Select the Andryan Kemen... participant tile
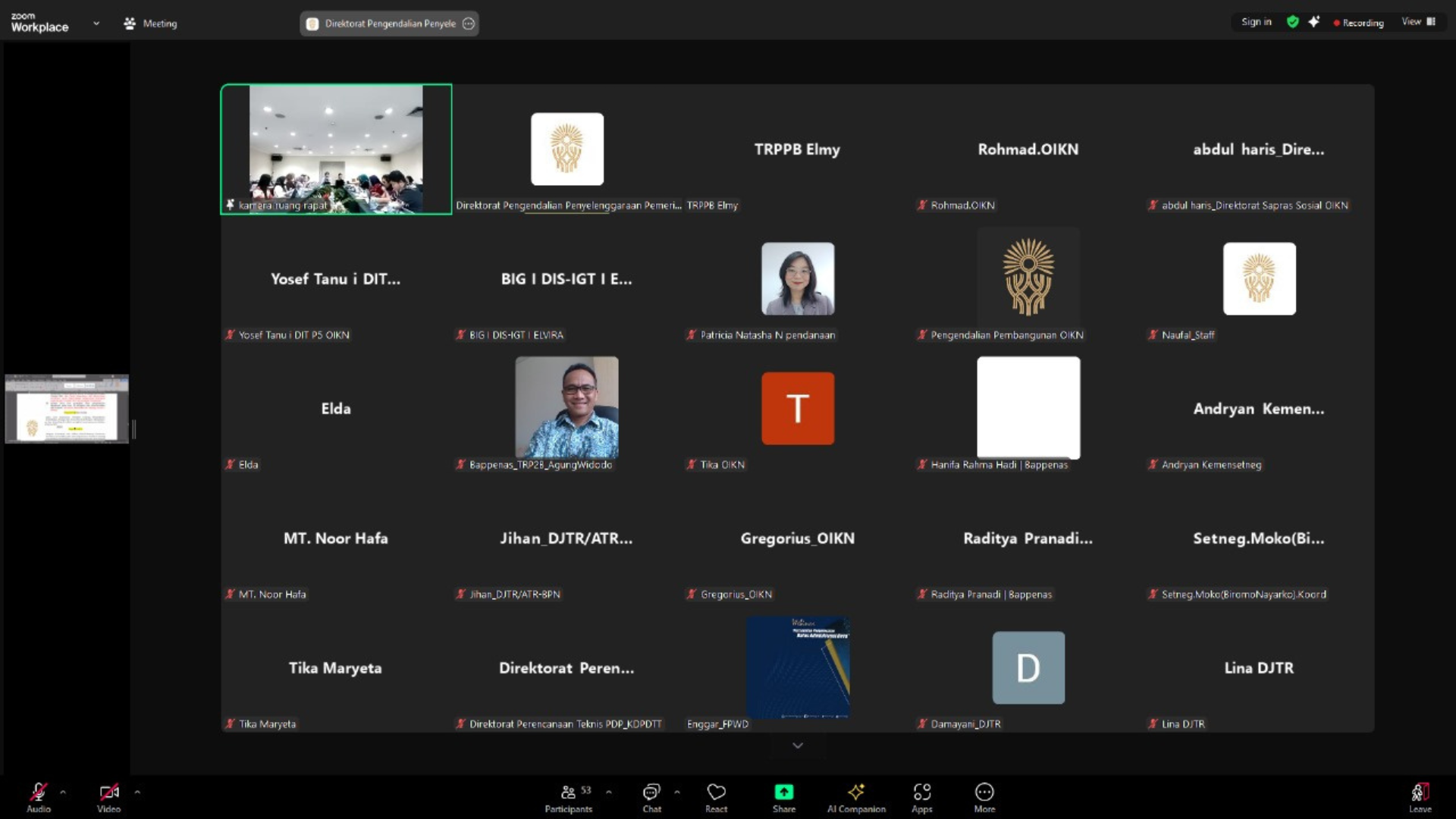1456x819 pixels. tap(1259, 409)
